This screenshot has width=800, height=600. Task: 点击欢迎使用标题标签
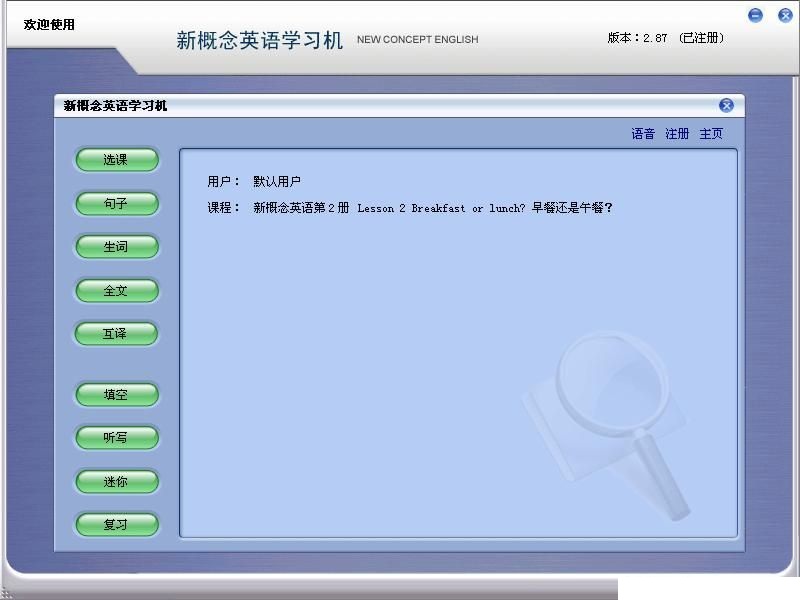pyautogui.click(x=48, y=23)
